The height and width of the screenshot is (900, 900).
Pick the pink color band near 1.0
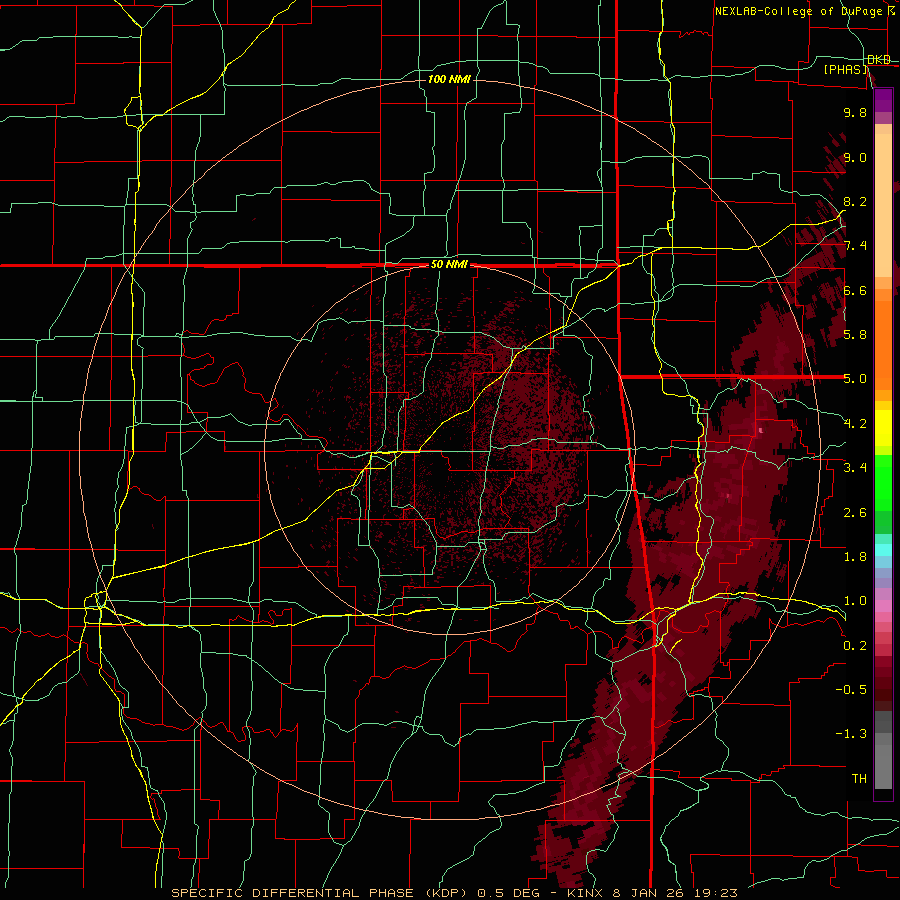(883, 606)
